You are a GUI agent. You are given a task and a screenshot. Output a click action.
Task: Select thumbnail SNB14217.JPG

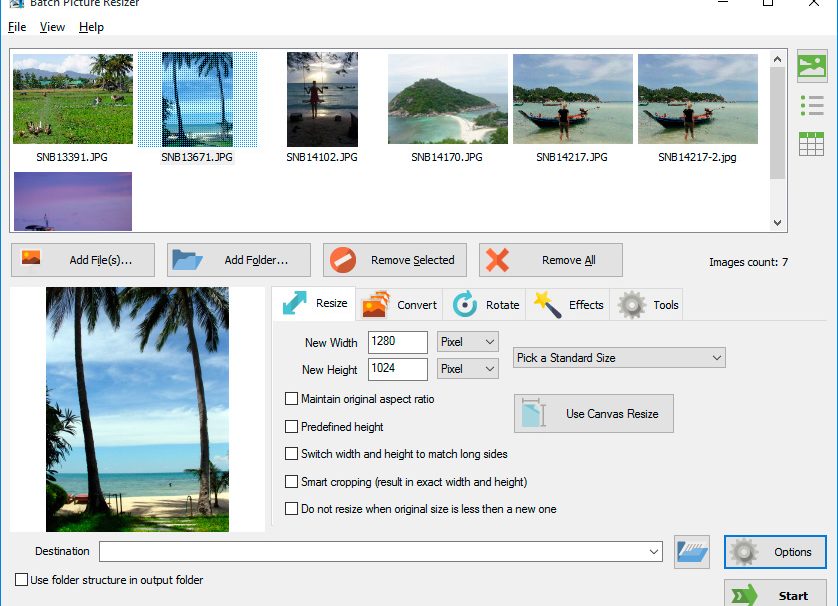tap(573, 99)
